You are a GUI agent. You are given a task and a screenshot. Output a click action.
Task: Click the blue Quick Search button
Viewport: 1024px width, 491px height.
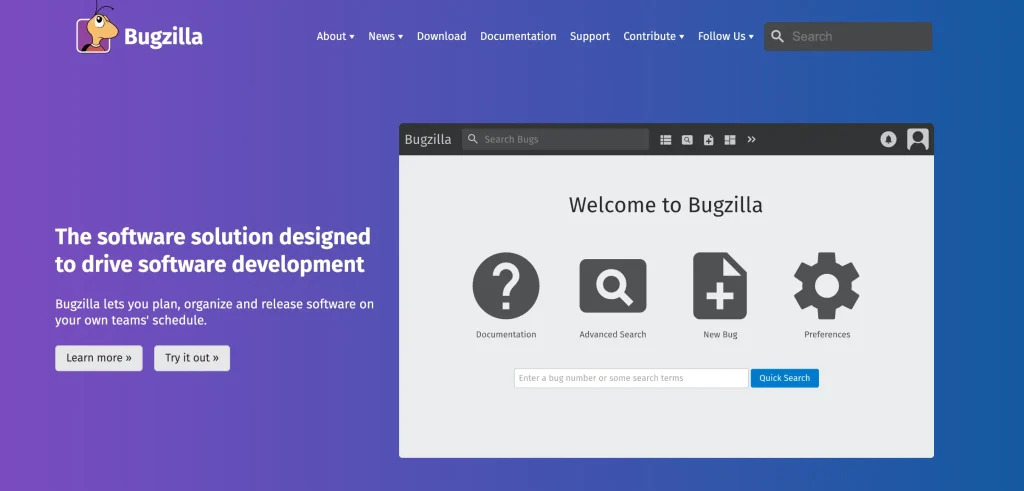784,378
